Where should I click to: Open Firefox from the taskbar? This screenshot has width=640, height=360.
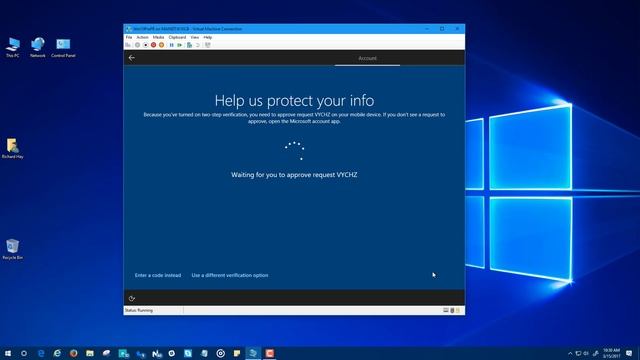point(73,353)
